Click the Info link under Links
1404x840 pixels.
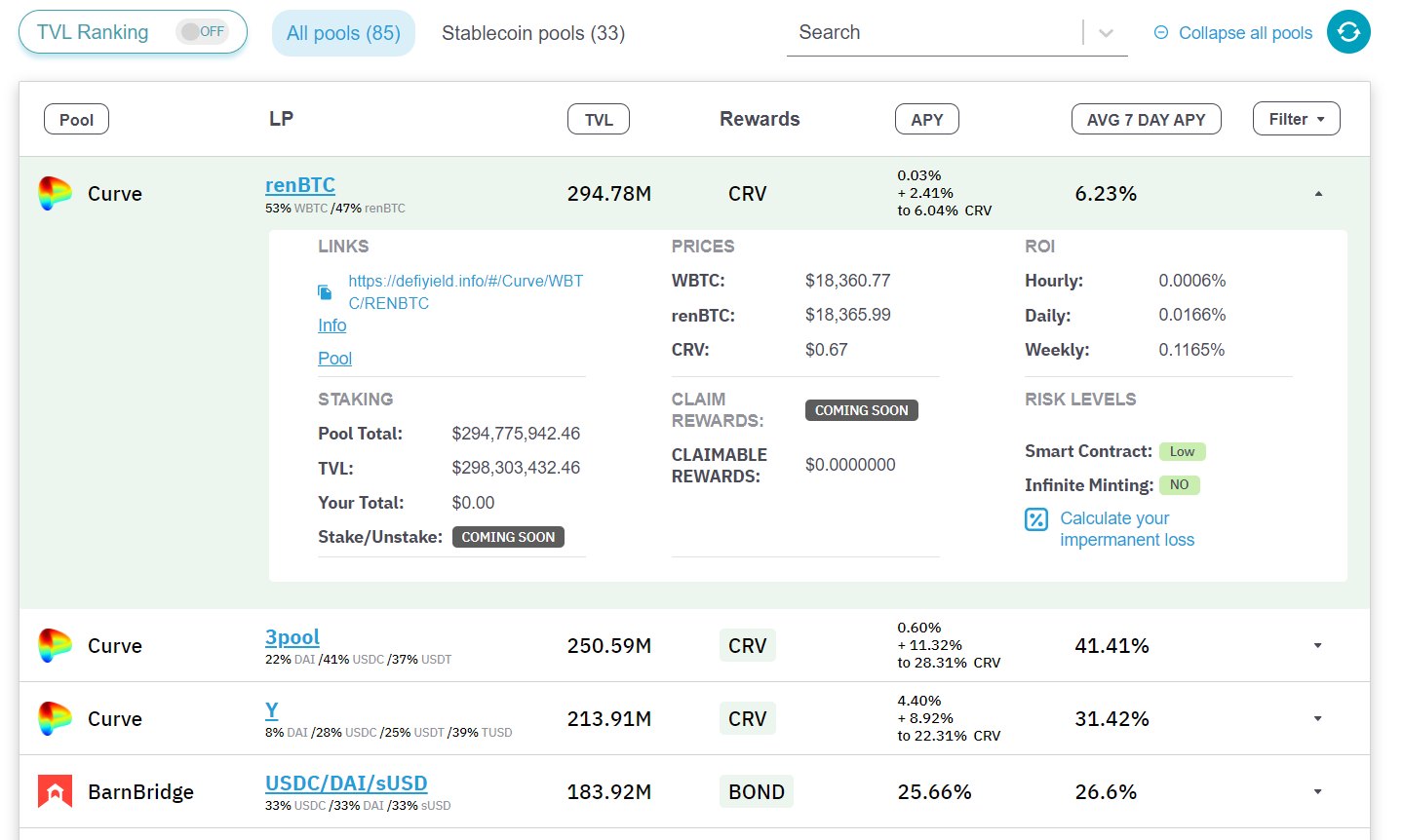(332, 325)
